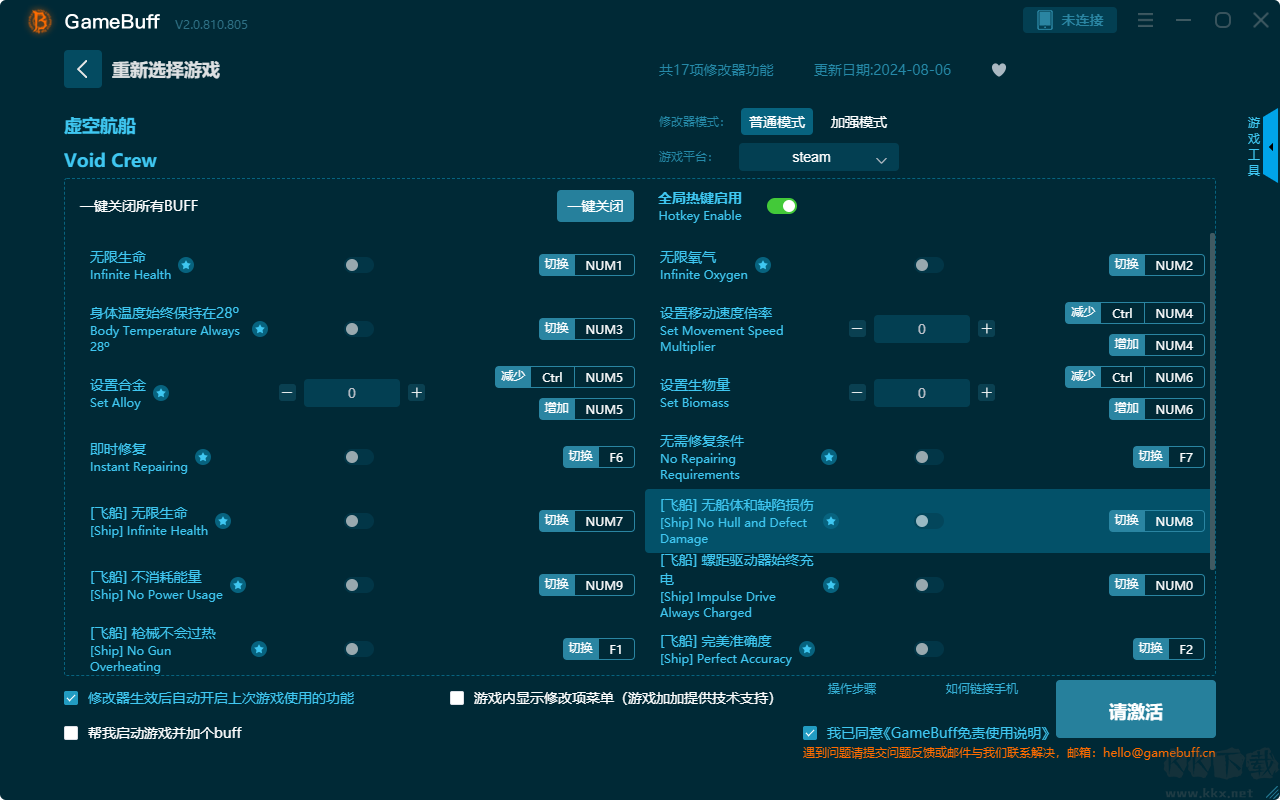Click the cheat list vertical scrollbar

[x=1212, y=400]
